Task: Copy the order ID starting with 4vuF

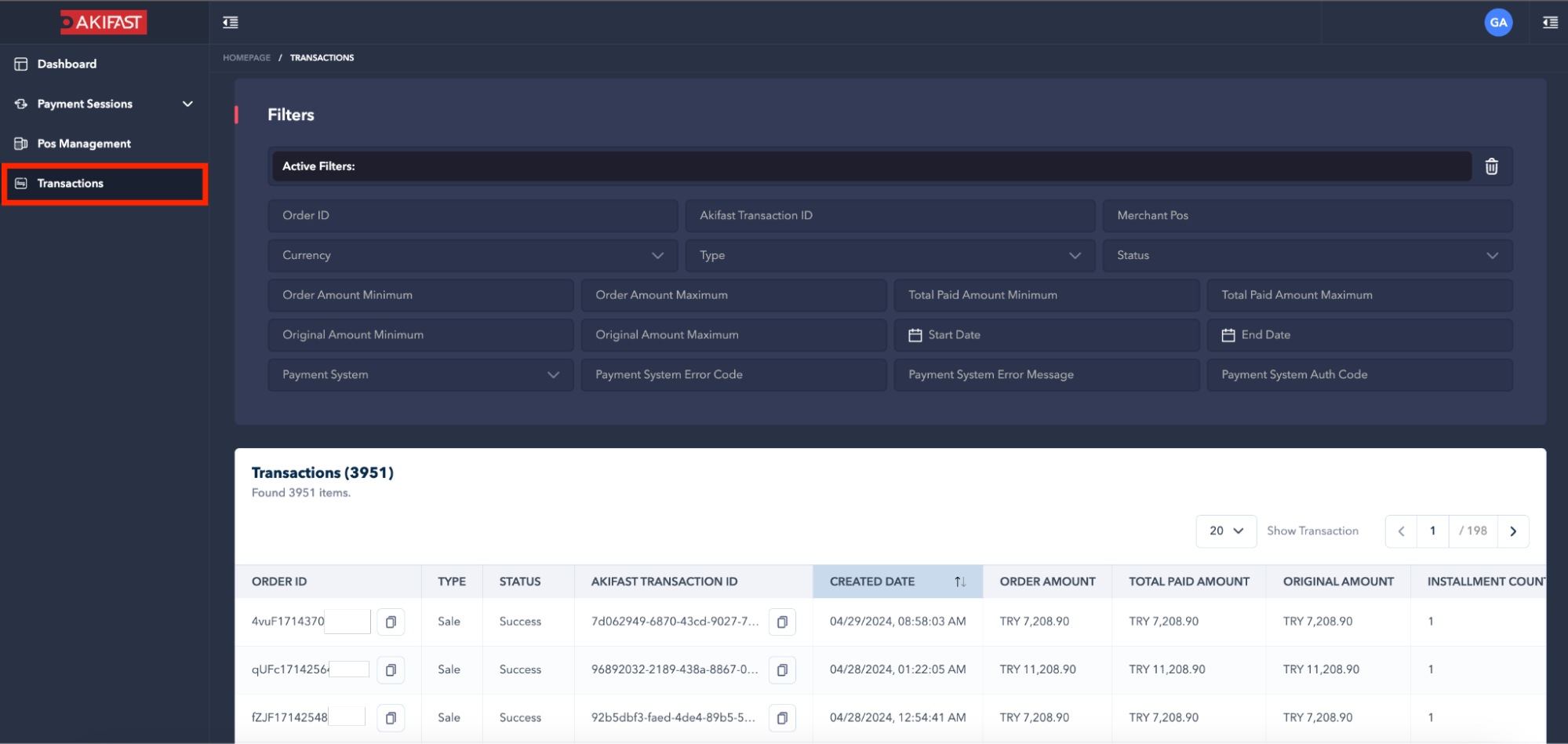Action: click(391, 622)
